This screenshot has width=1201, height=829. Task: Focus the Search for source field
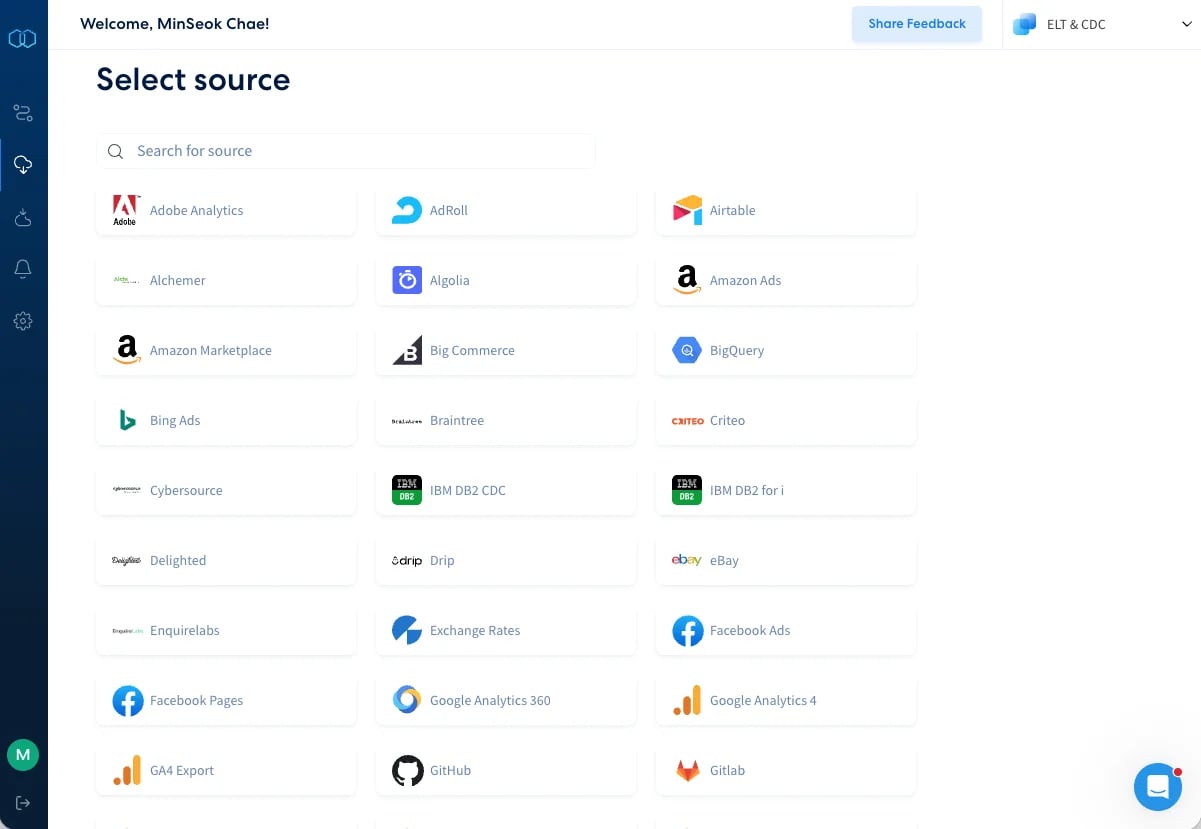coord(346,151)
